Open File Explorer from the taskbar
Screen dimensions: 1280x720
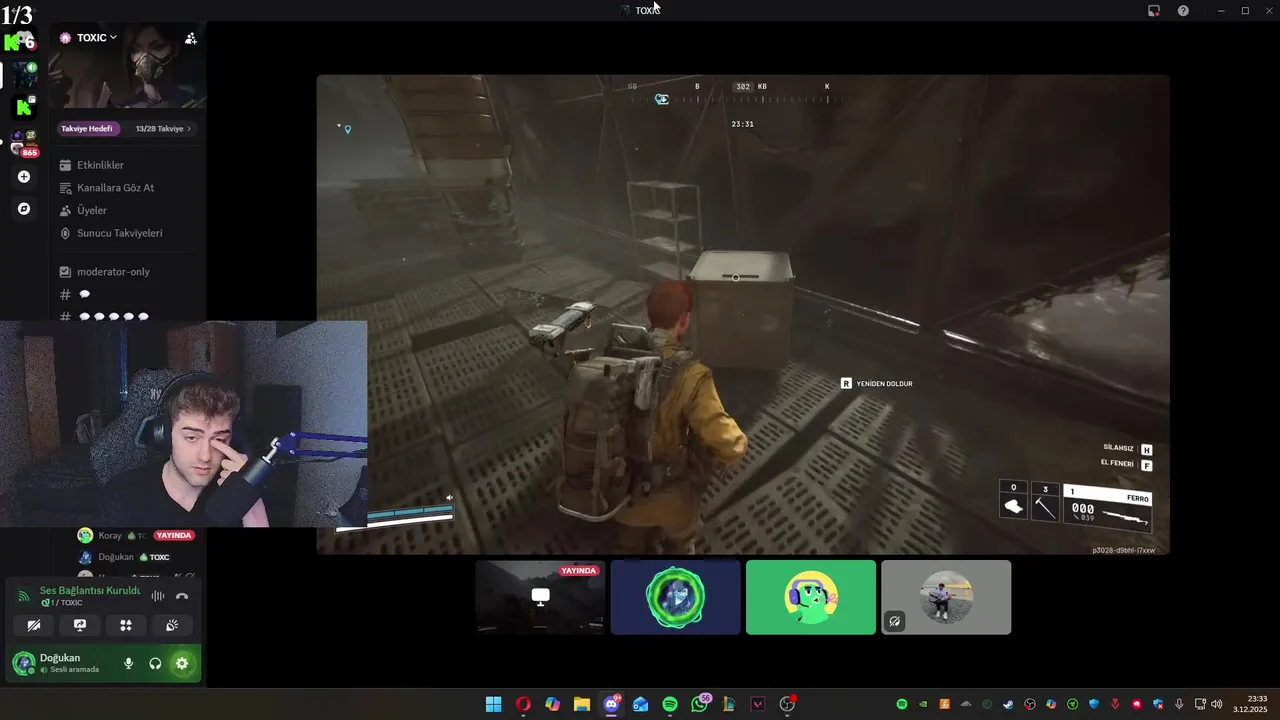(x=581, y=704)
